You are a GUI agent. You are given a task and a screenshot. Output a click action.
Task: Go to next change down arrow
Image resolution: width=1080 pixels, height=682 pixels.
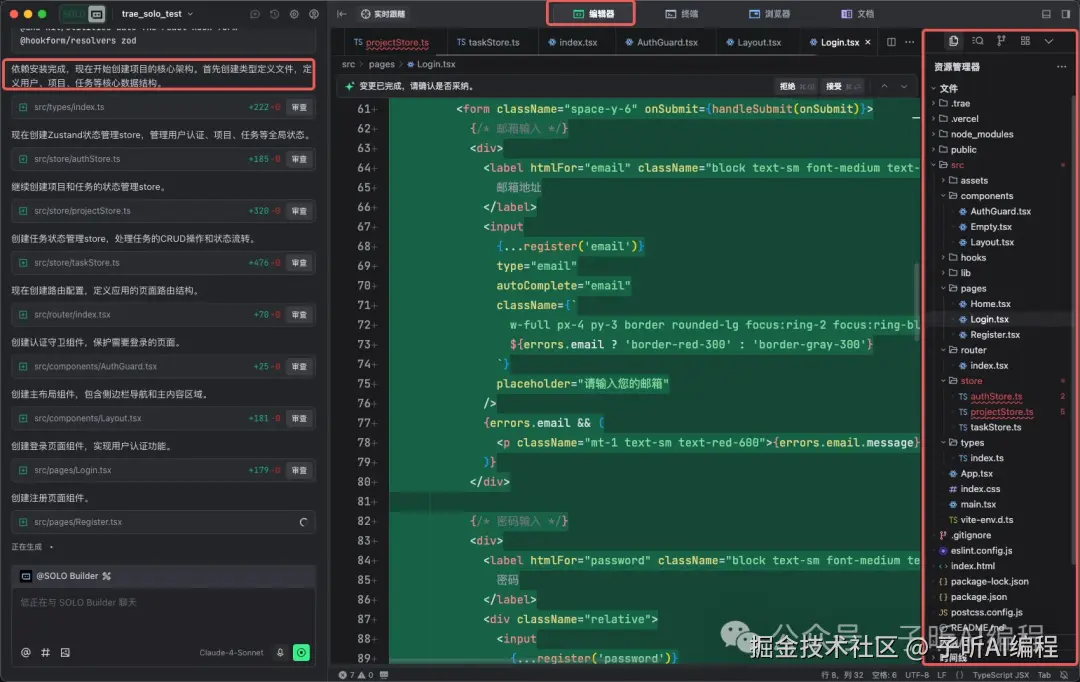pyautogui.click(x=904, y=86)
